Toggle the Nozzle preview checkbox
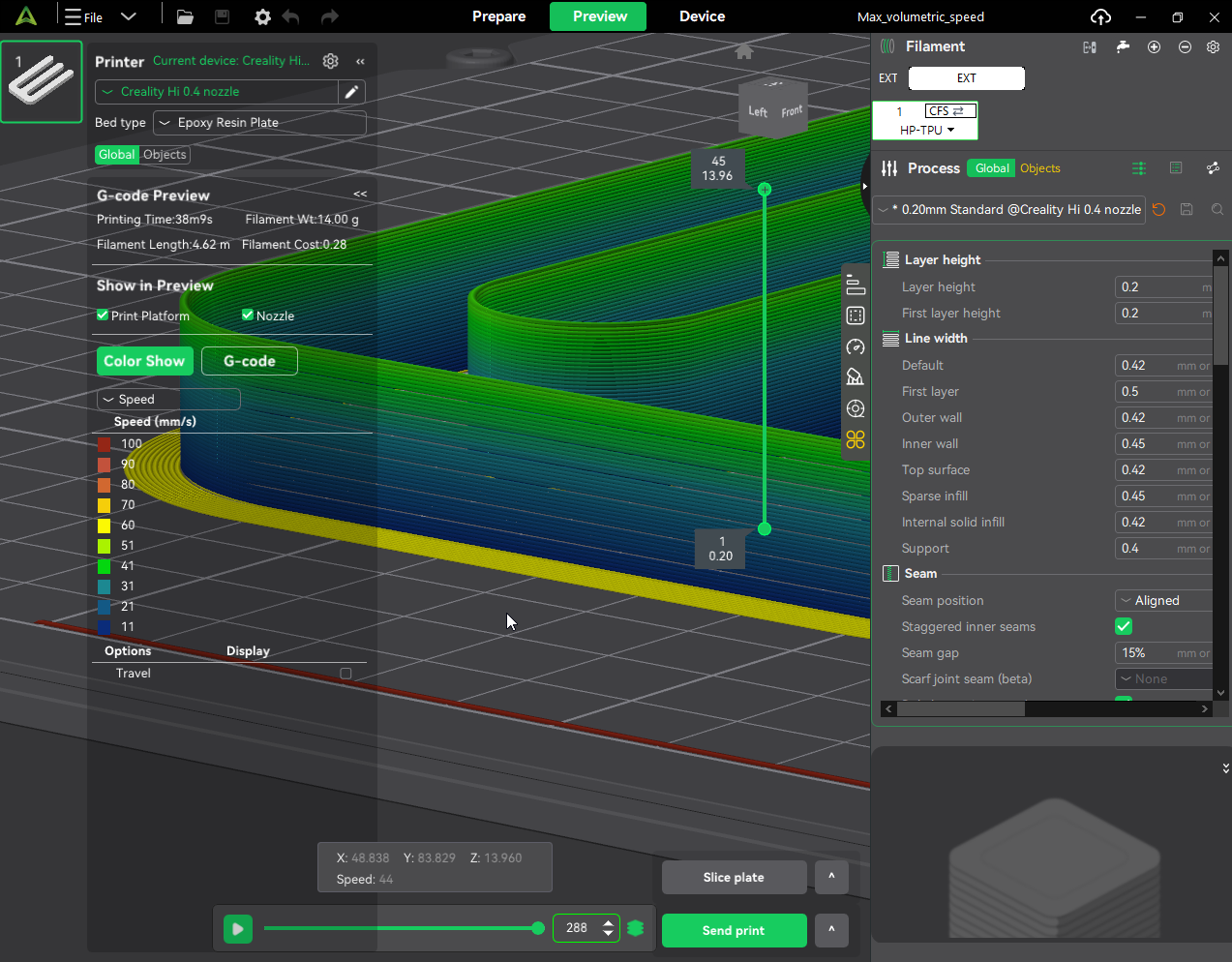Screen dimensions: 1232x962 (248, 316)
